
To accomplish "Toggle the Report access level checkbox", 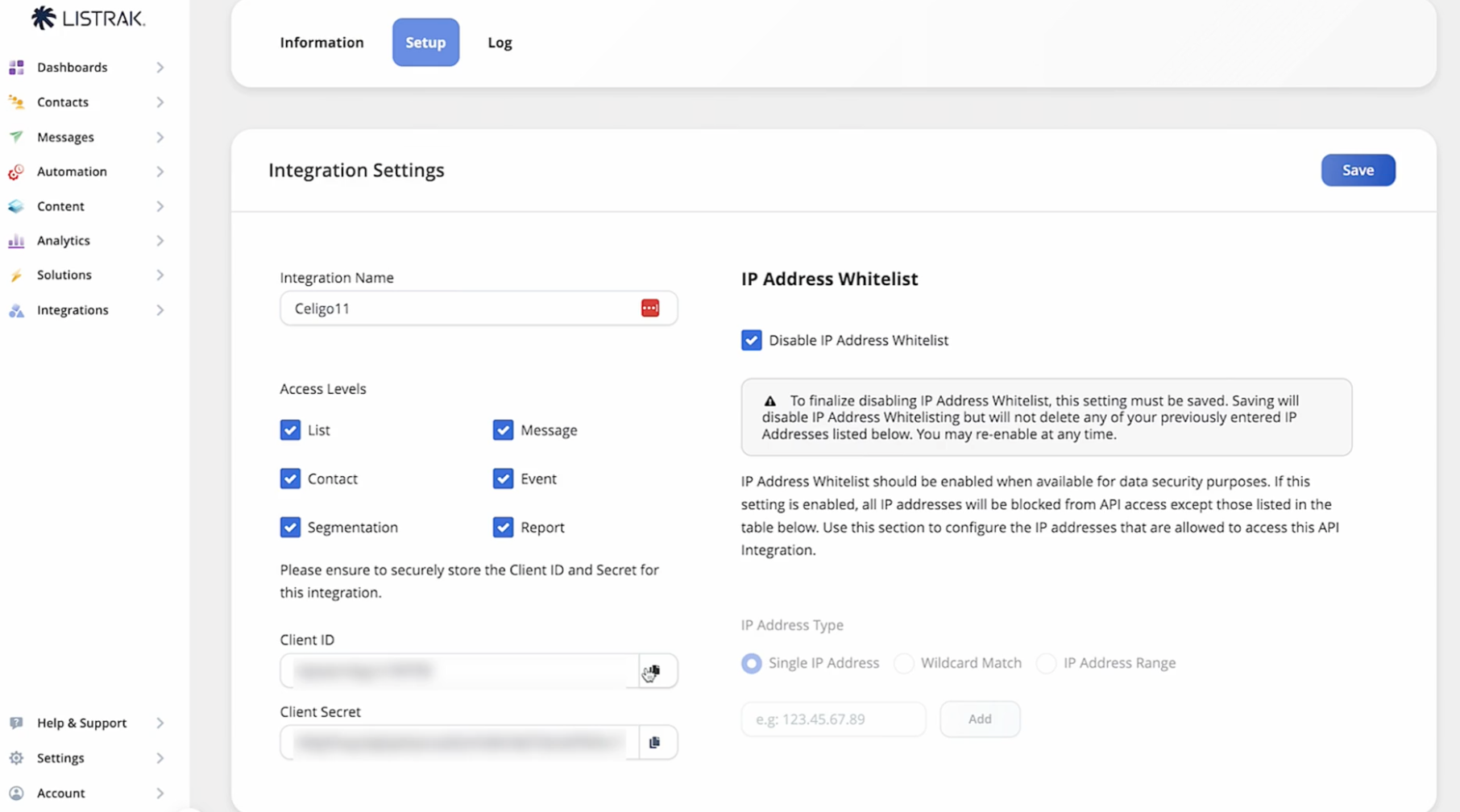I will pos(503,527).
